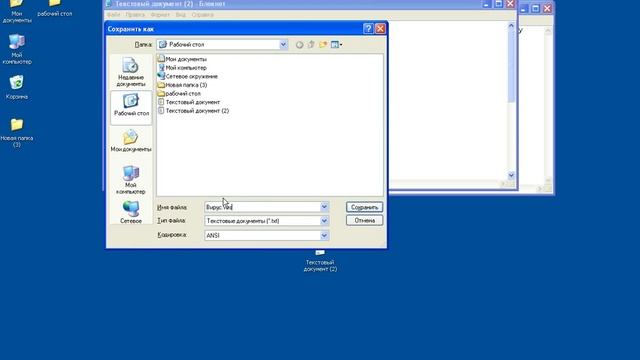The width and height of the screenshot is (640, 360).
Task: Click Мой компьютер desktop icon
Action: [17, 49]
